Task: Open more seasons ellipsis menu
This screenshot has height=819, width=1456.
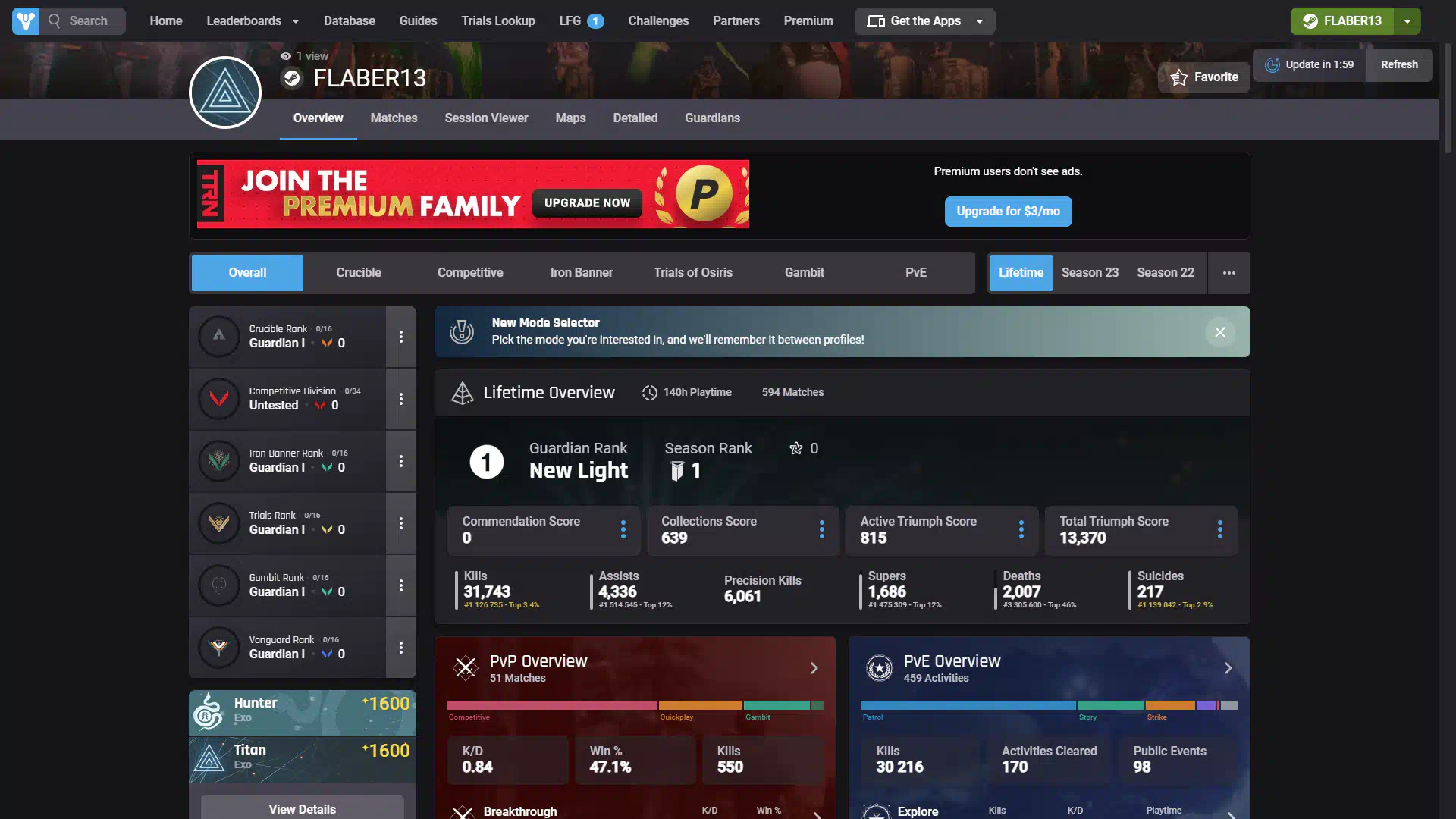Action: 1229,273
